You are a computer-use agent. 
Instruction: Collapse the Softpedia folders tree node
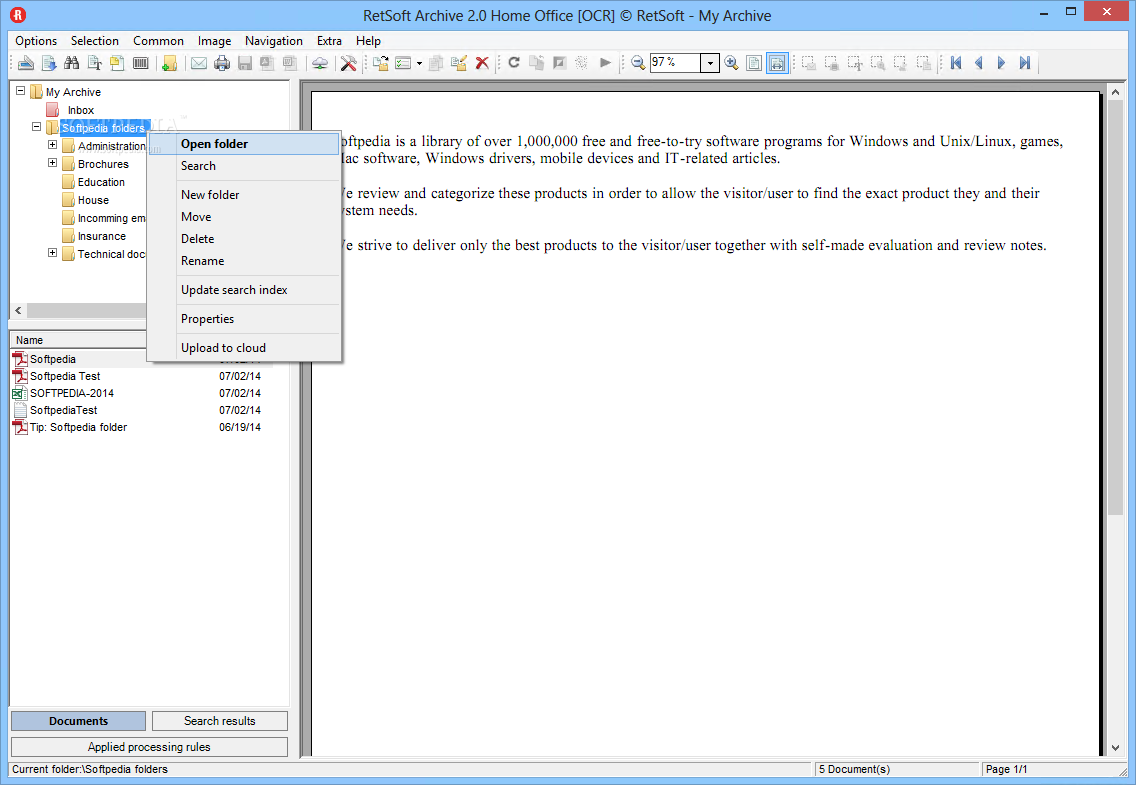pos(36,127)
